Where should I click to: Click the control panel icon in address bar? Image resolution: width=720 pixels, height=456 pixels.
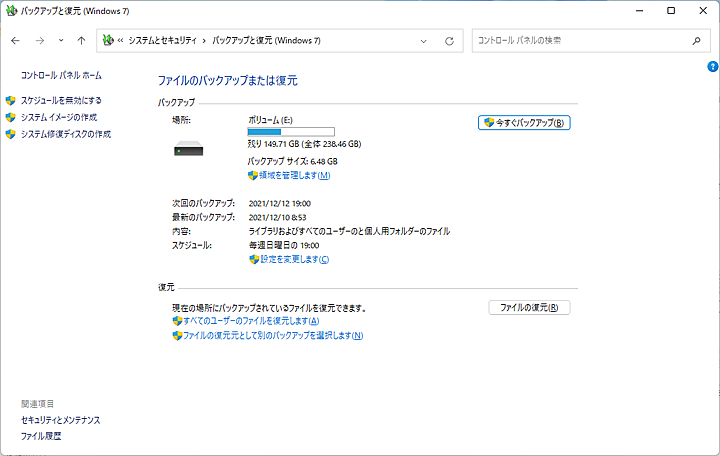tap(108, 40)
